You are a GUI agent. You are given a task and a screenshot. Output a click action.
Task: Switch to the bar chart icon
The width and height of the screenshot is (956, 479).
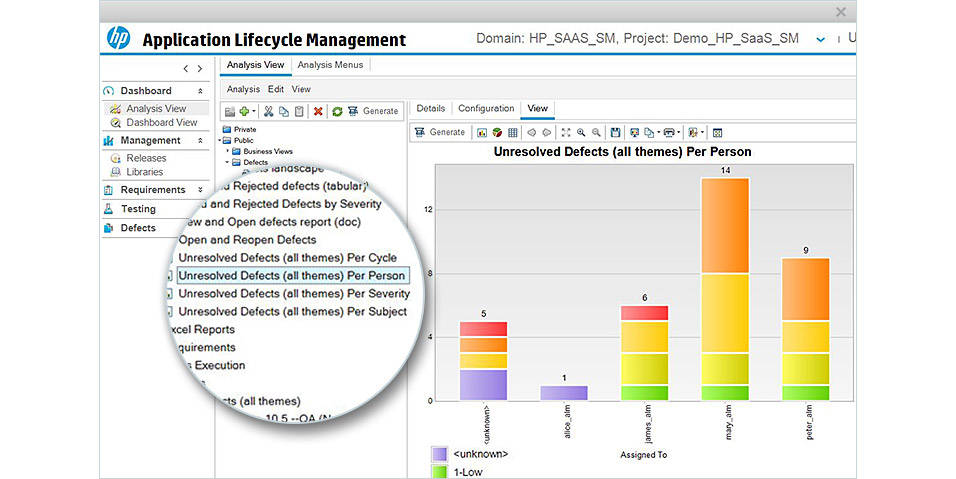pyautogui.click(x=482, y=132)
